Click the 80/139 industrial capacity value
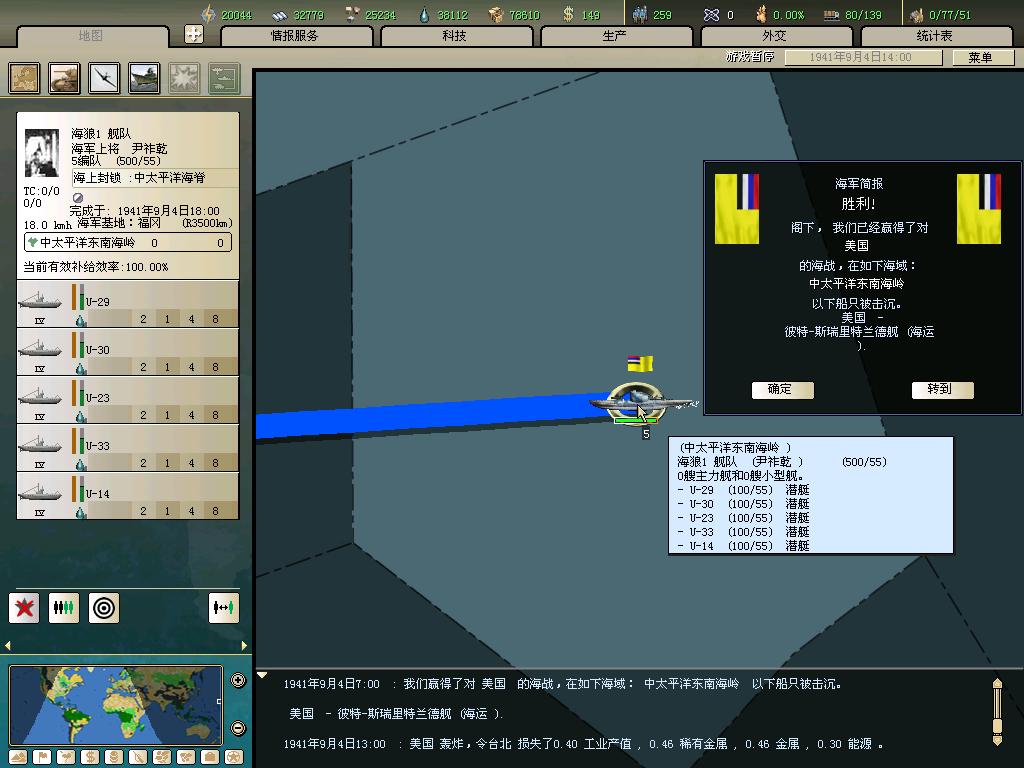This screenshot has height=768, width=1024. (863, 14)
